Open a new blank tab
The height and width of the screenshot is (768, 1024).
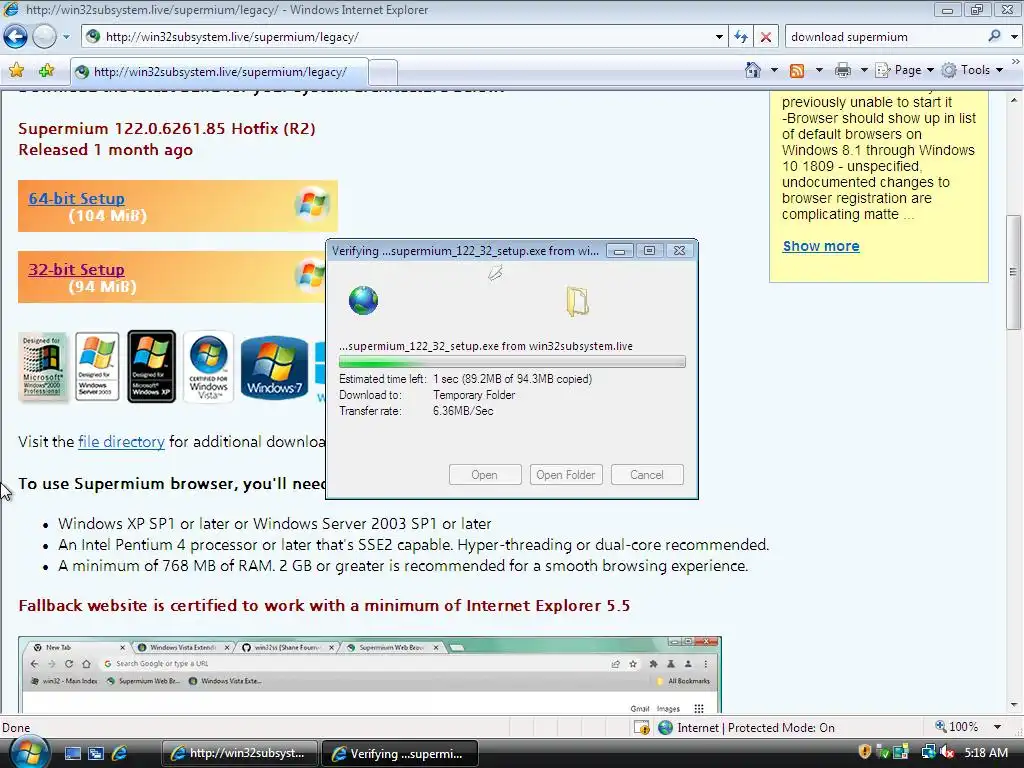383,72
